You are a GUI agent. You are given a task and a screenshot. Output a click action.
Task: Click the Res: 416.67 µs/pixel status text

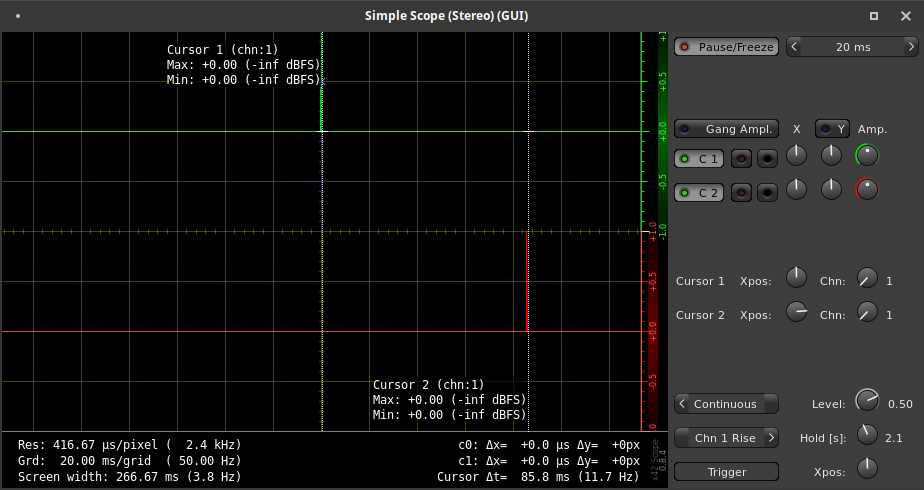pos(130,445)
